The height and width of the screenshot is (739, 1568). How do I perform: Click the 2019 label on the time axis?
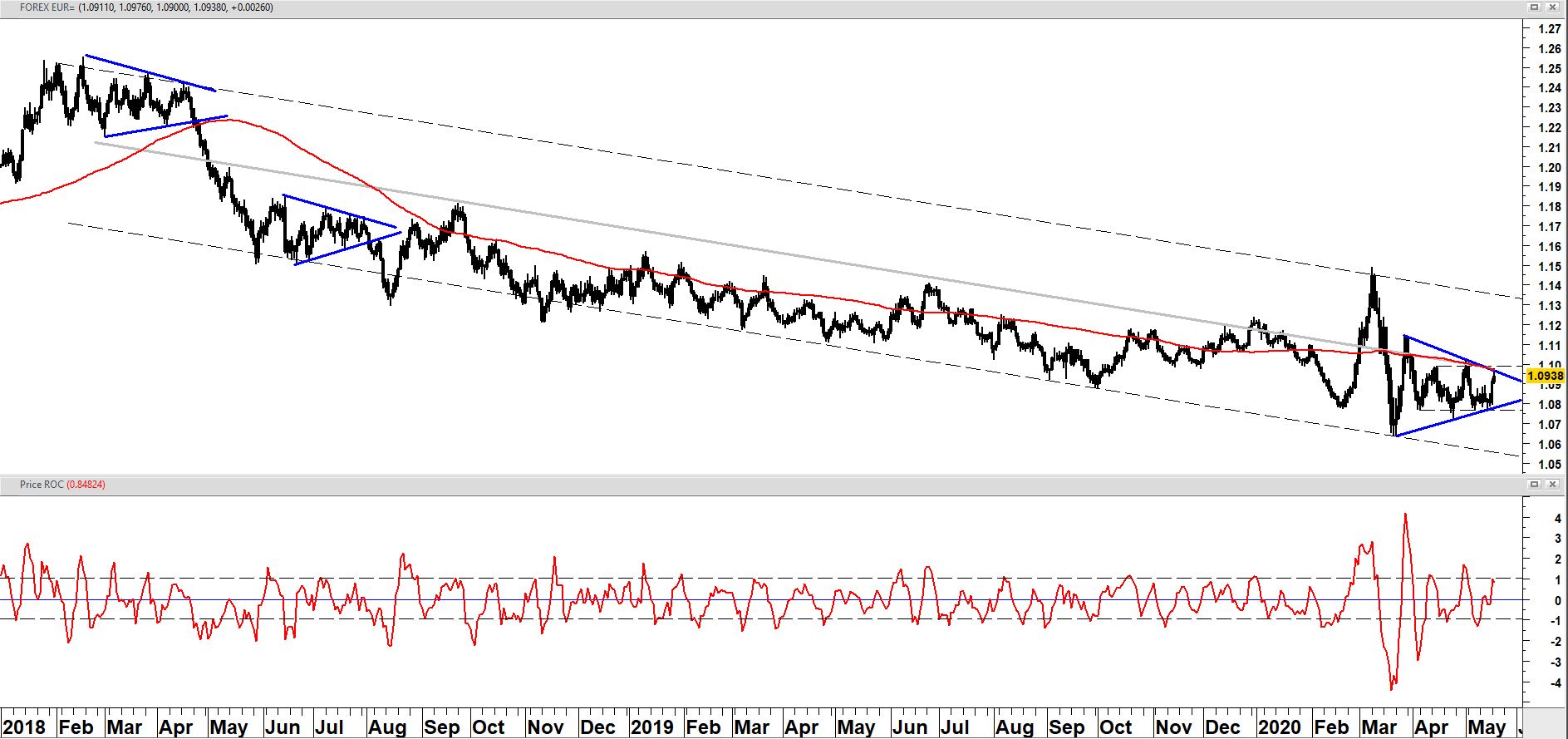[x=653, y=727]
